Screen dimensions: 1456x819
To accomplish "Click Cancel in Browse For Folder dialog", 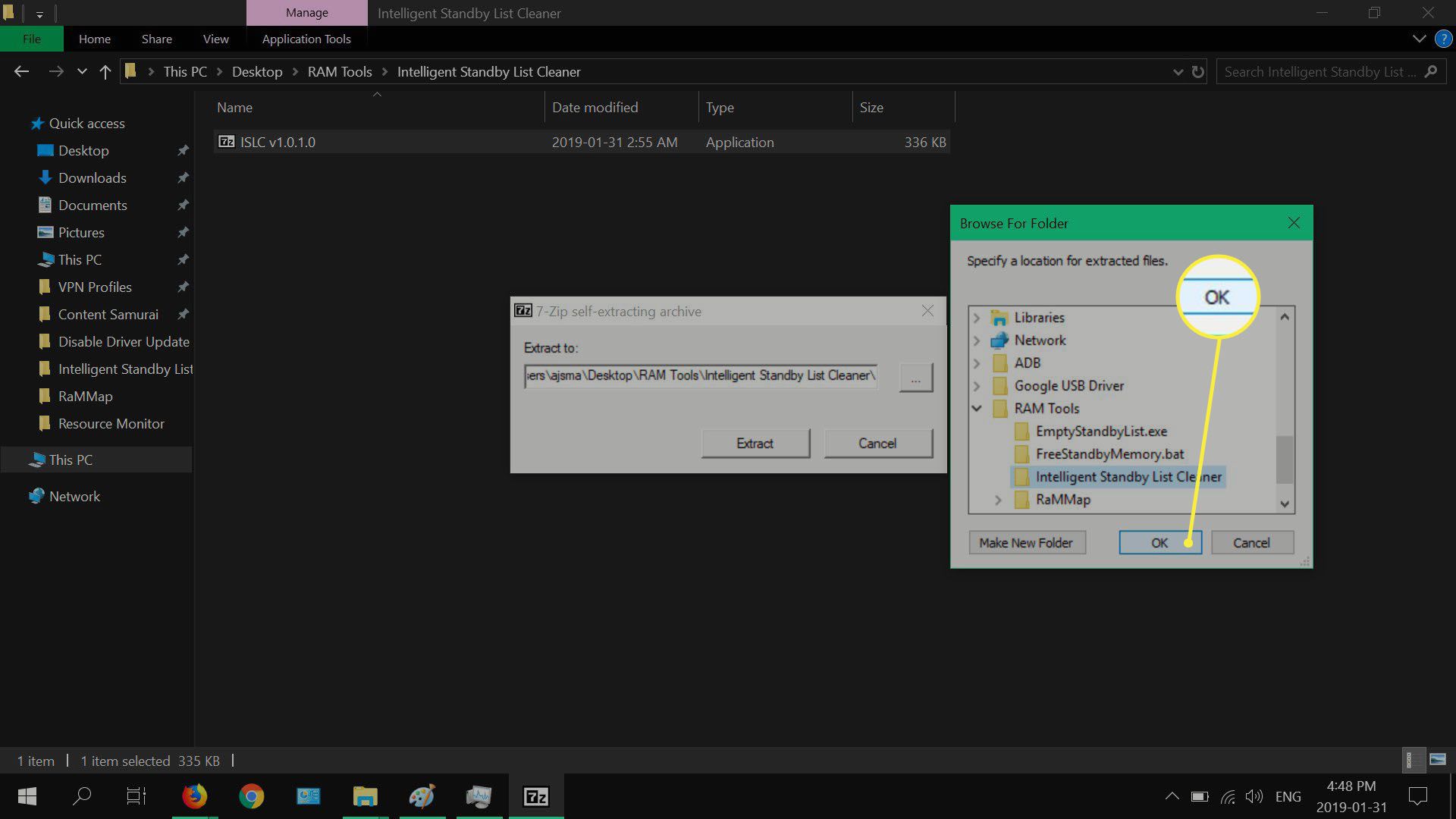I will (1251, 543).
